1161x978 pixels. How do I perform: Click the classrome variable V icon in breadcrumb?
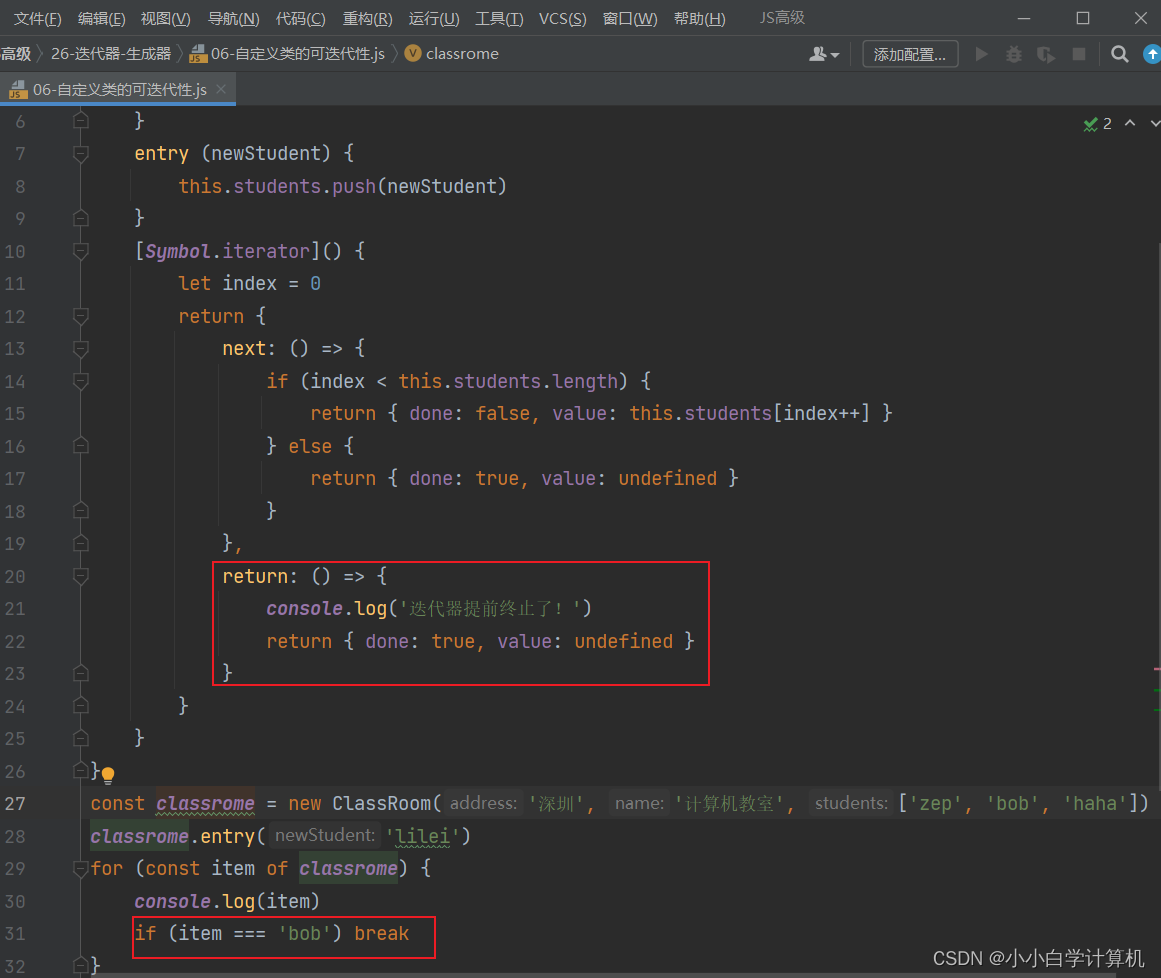pyautogui.click(x=413, y=53)
